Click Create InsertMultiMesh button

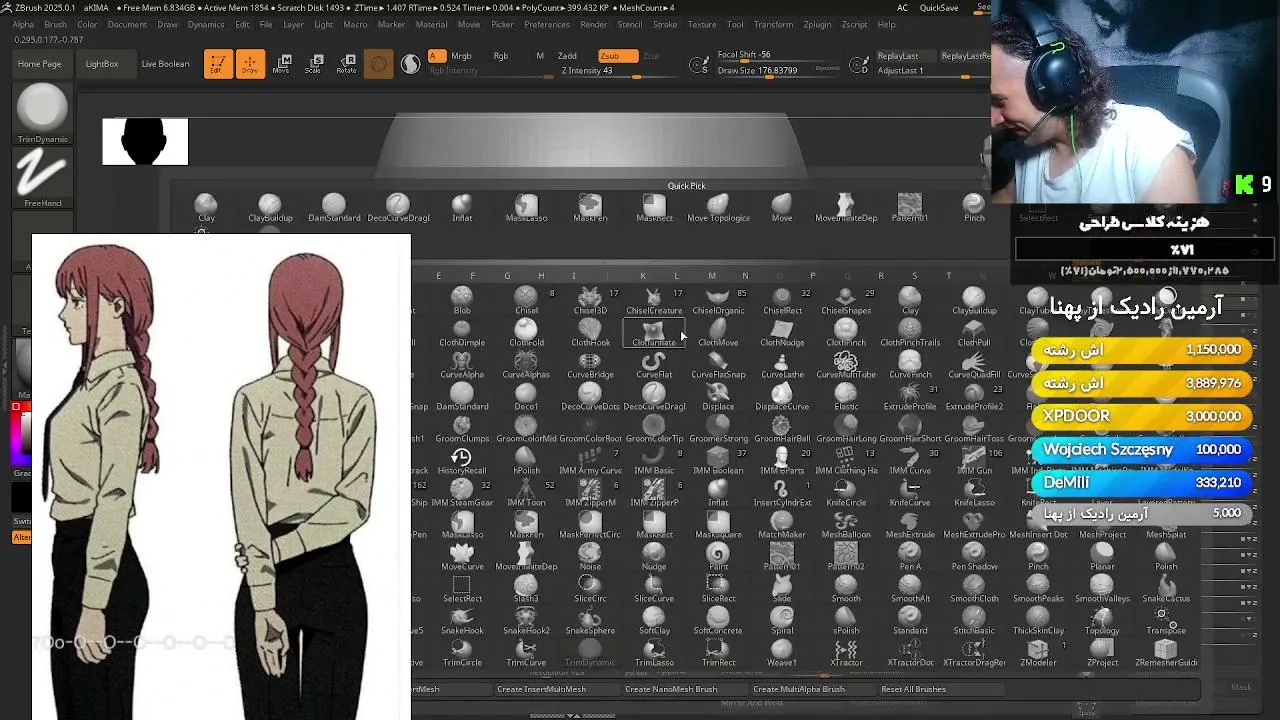click(542, 689)
